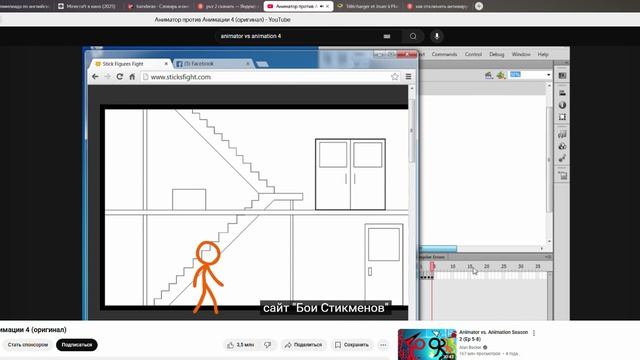Activate voice search microphone icon
This screenshot has width=640, height=360.
pos(437,36)
